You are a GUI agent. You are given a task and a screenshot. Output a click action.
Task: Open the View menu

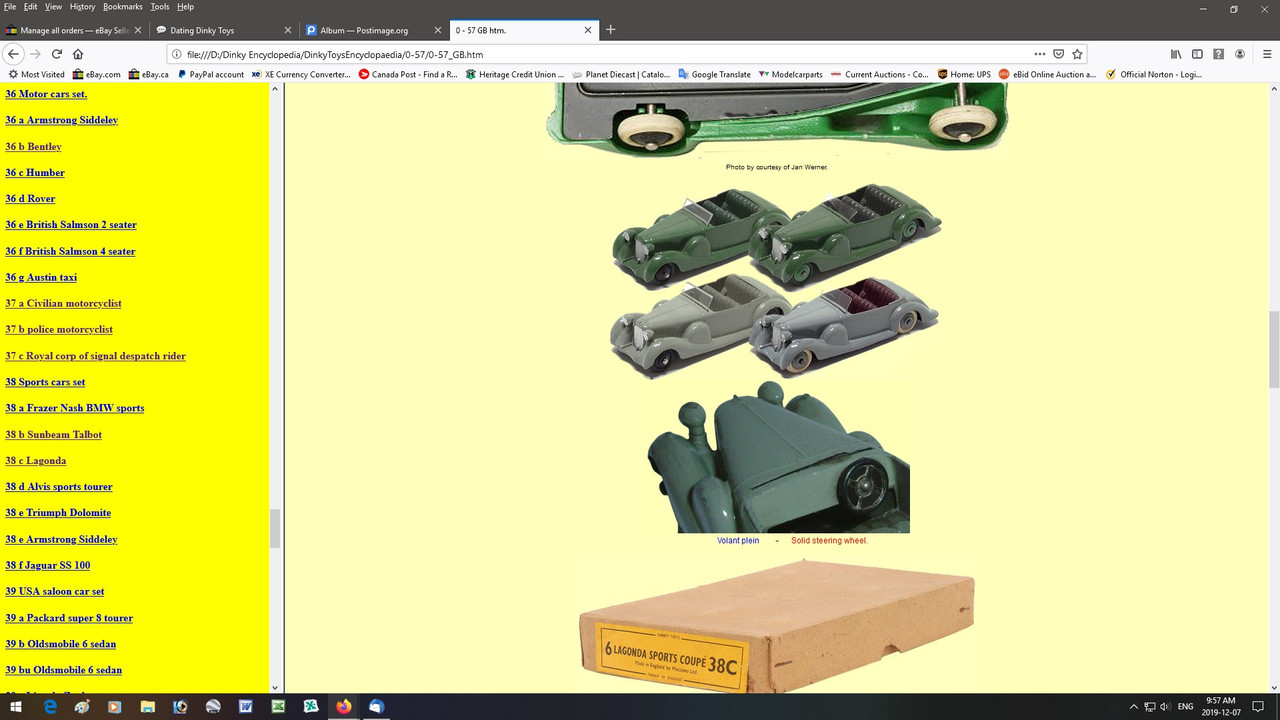[53, 7]
